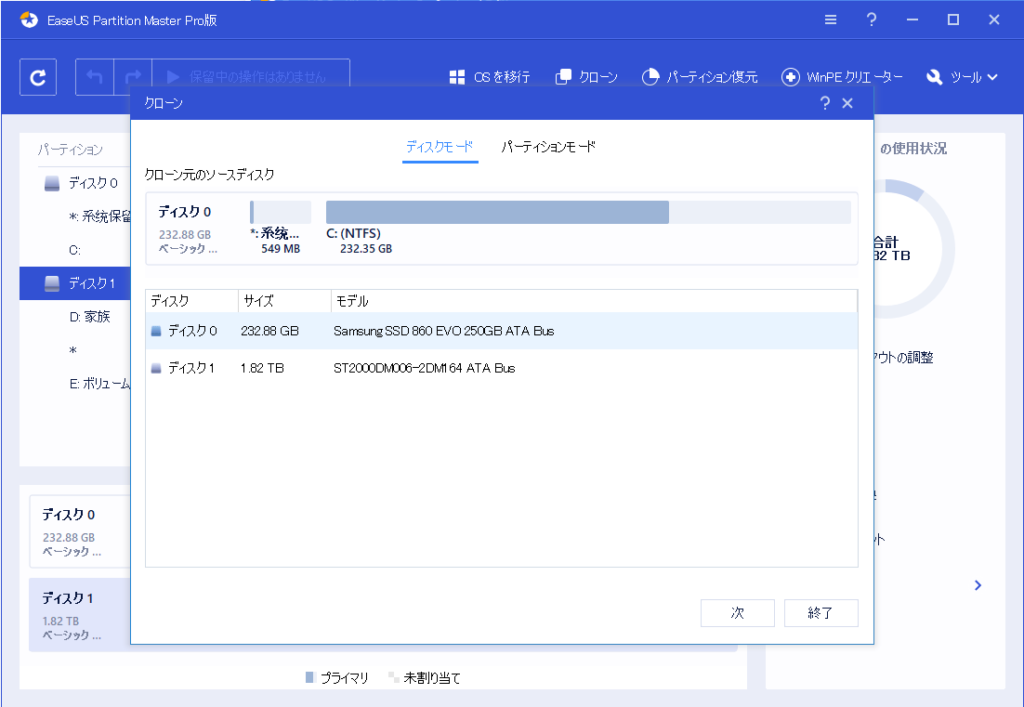Click the 未割り当て legend color swatch

coord(393,678)
